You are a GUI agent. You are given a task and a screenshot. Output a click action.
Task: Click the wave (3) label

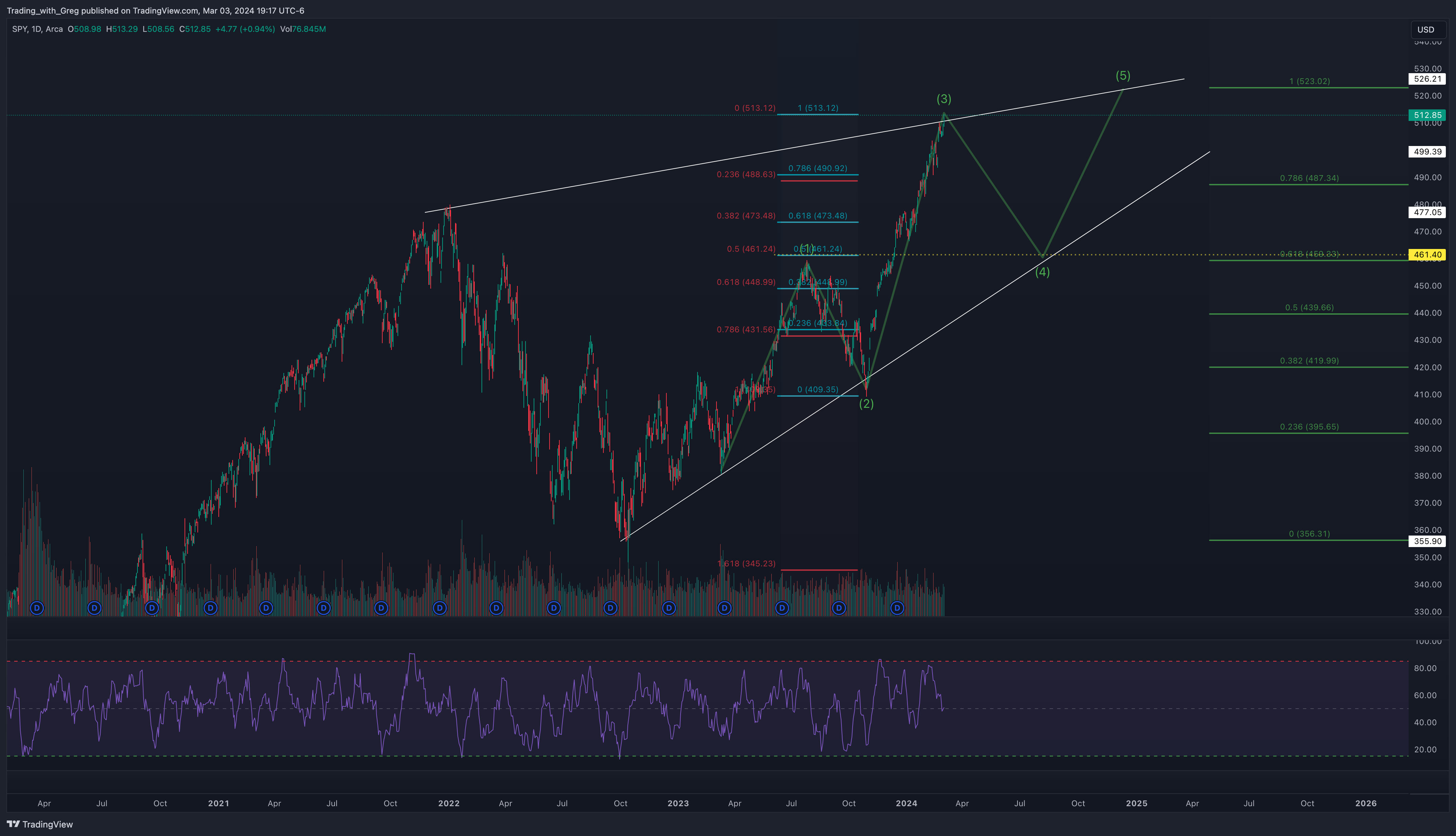pos(944,99)
